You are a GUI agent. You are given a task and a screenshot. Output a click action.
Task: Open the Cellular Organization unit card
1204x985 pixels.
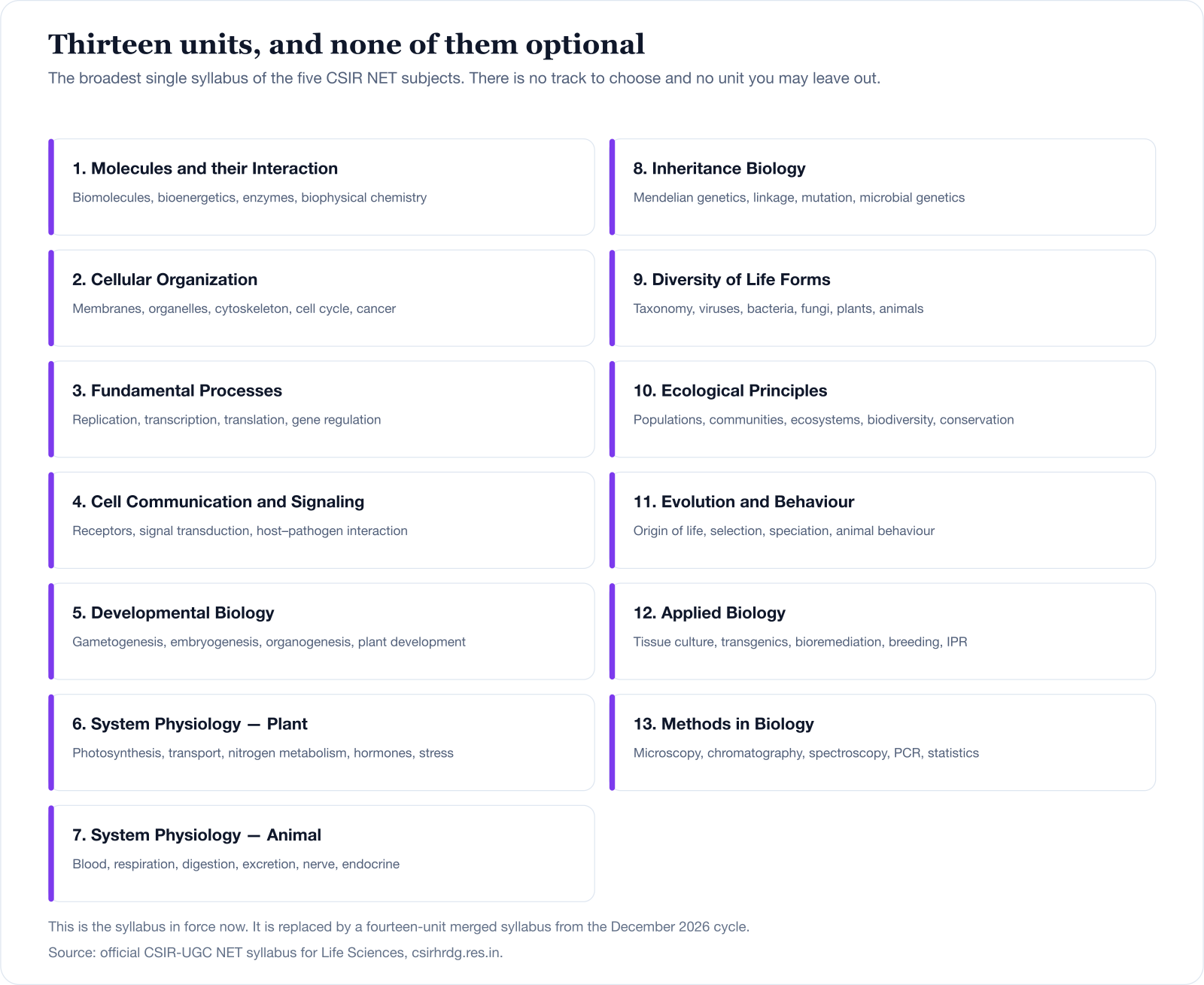pos(321,298)
